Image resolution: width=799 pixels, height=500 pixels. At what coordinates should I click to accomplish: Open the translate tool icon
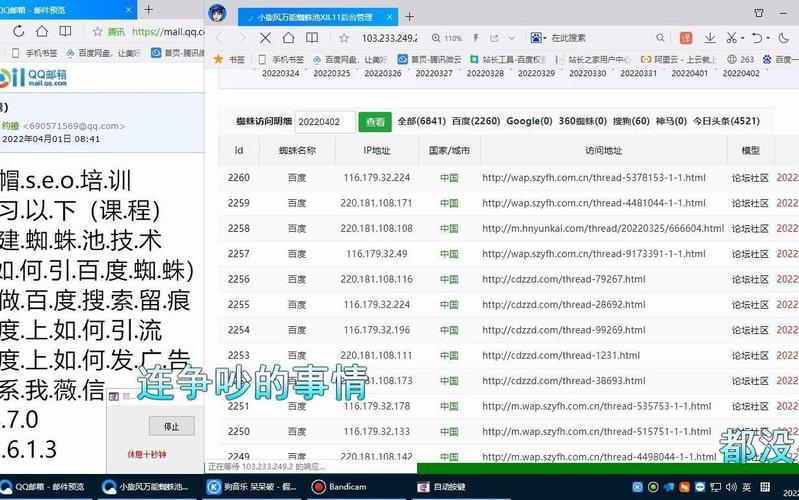click(x=686, y=38)
